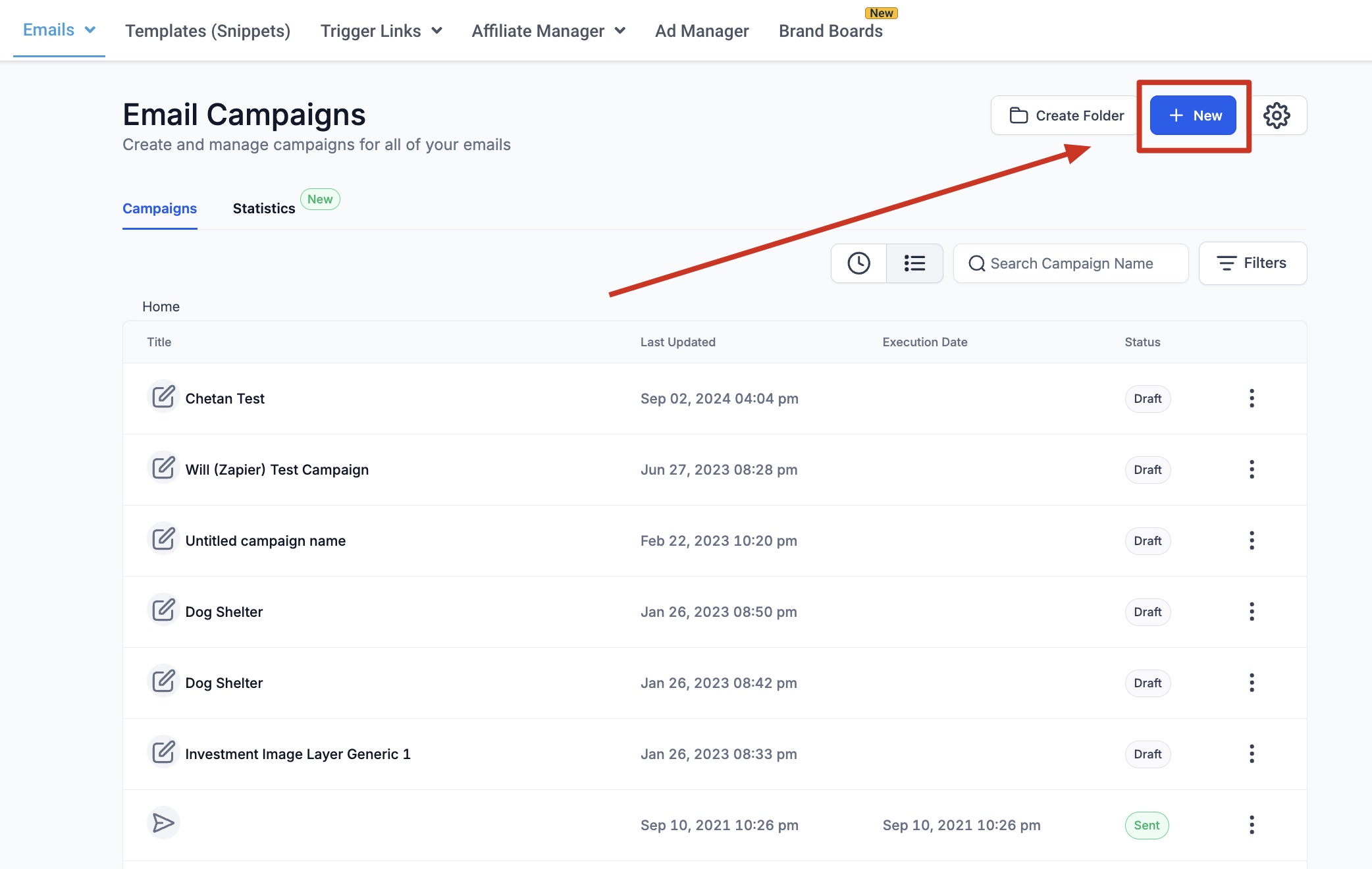Viewport: 1372px width, 869px height.
Task: Switch to the list view
Action: [914, 263]
